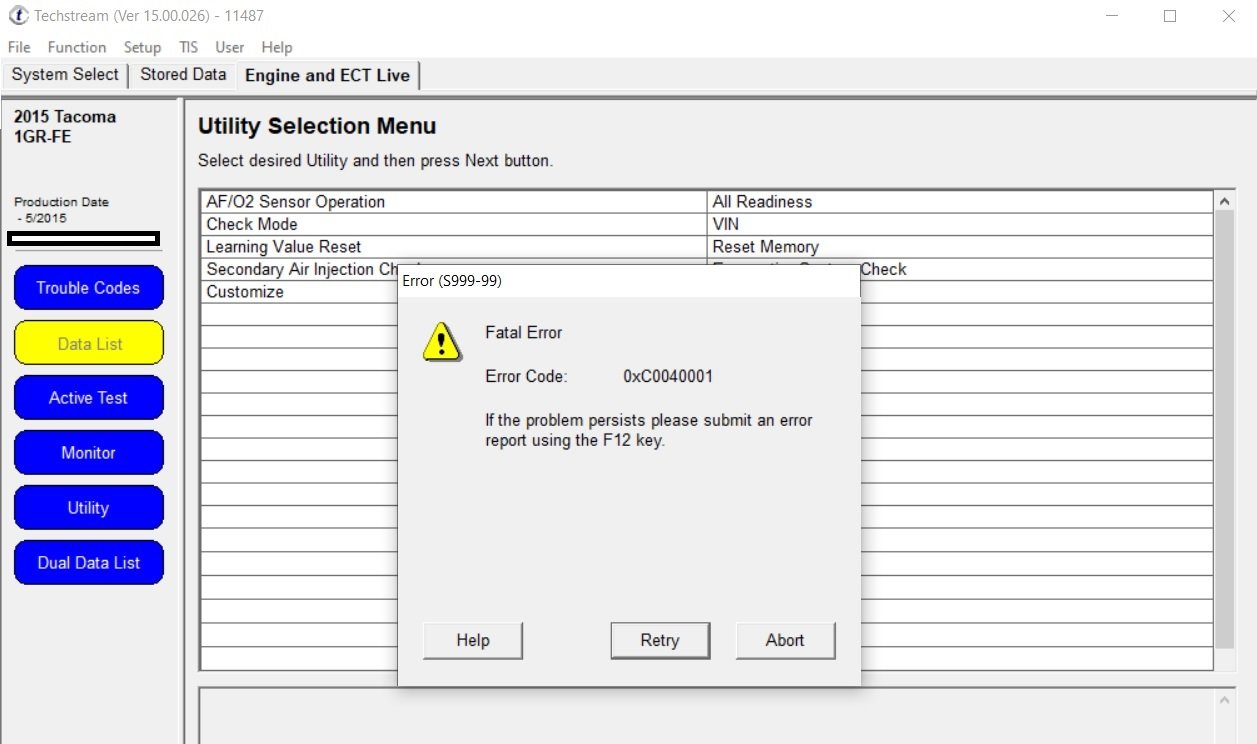
Task: Select the Engine and ECT Live tab
Action: coord(327,76)
